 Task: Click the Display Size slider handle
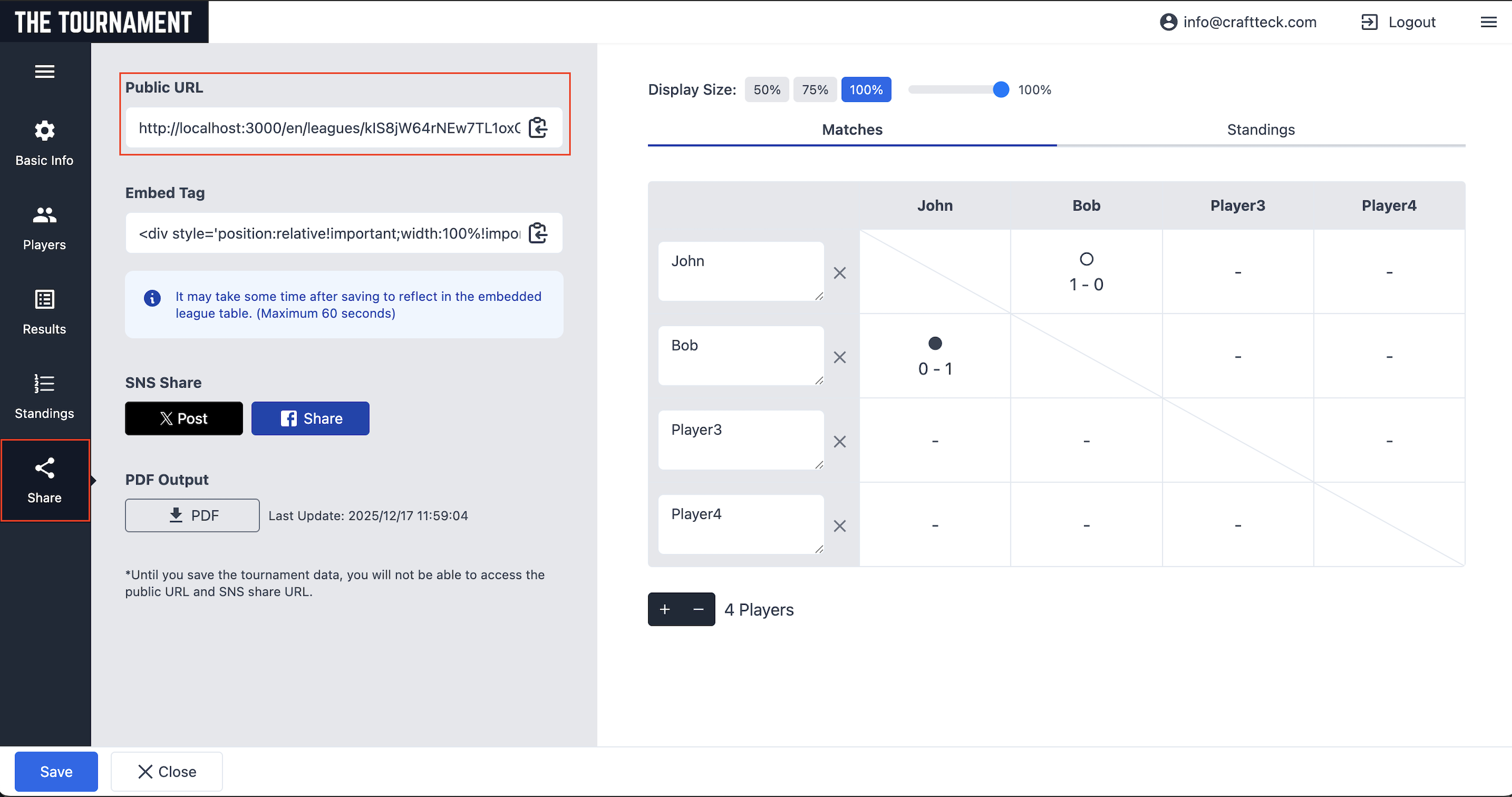coord(1001,90)
